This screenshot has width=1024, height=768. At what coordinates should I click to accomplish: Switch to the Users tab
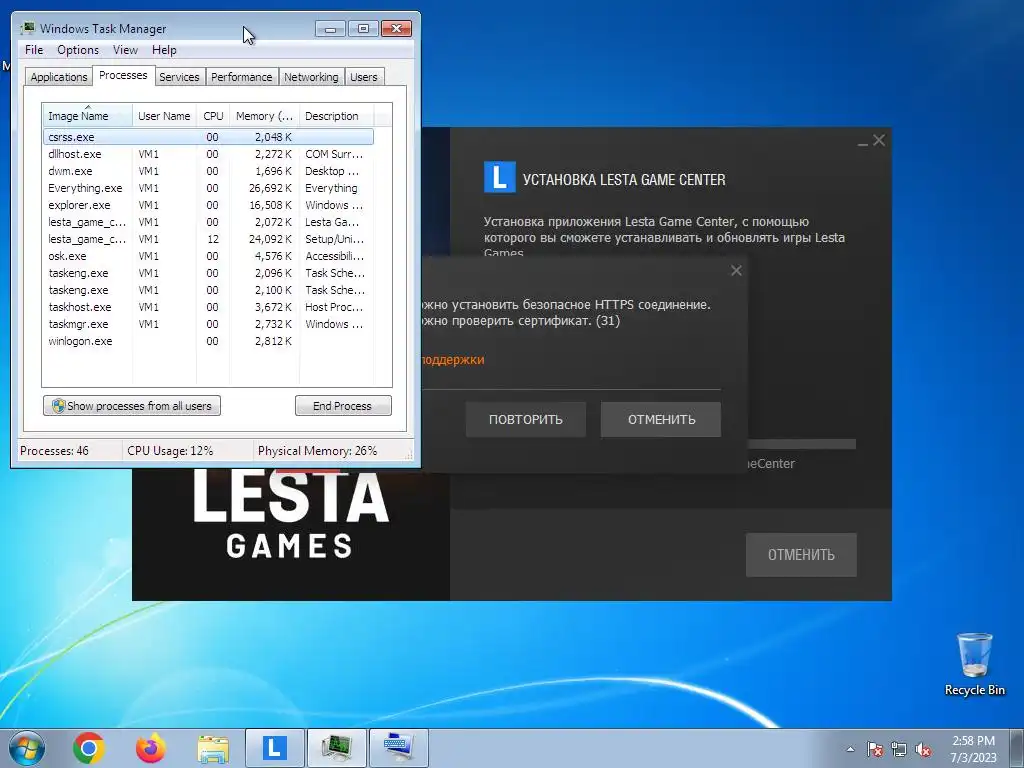point(363,76)
